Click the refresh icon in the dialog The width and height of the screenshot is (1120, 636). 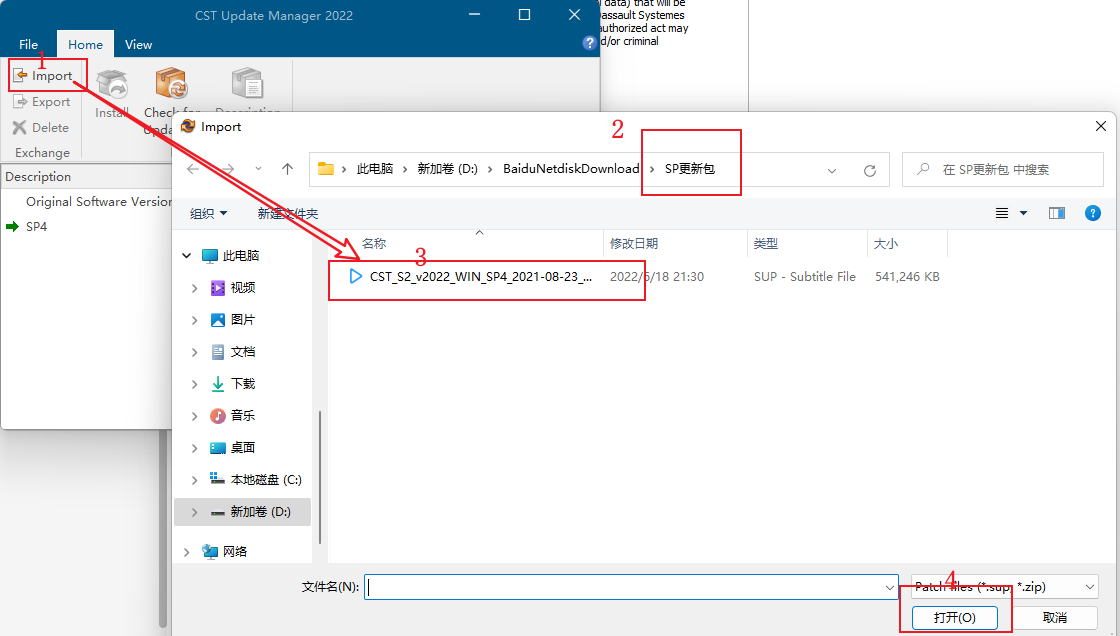868,169
